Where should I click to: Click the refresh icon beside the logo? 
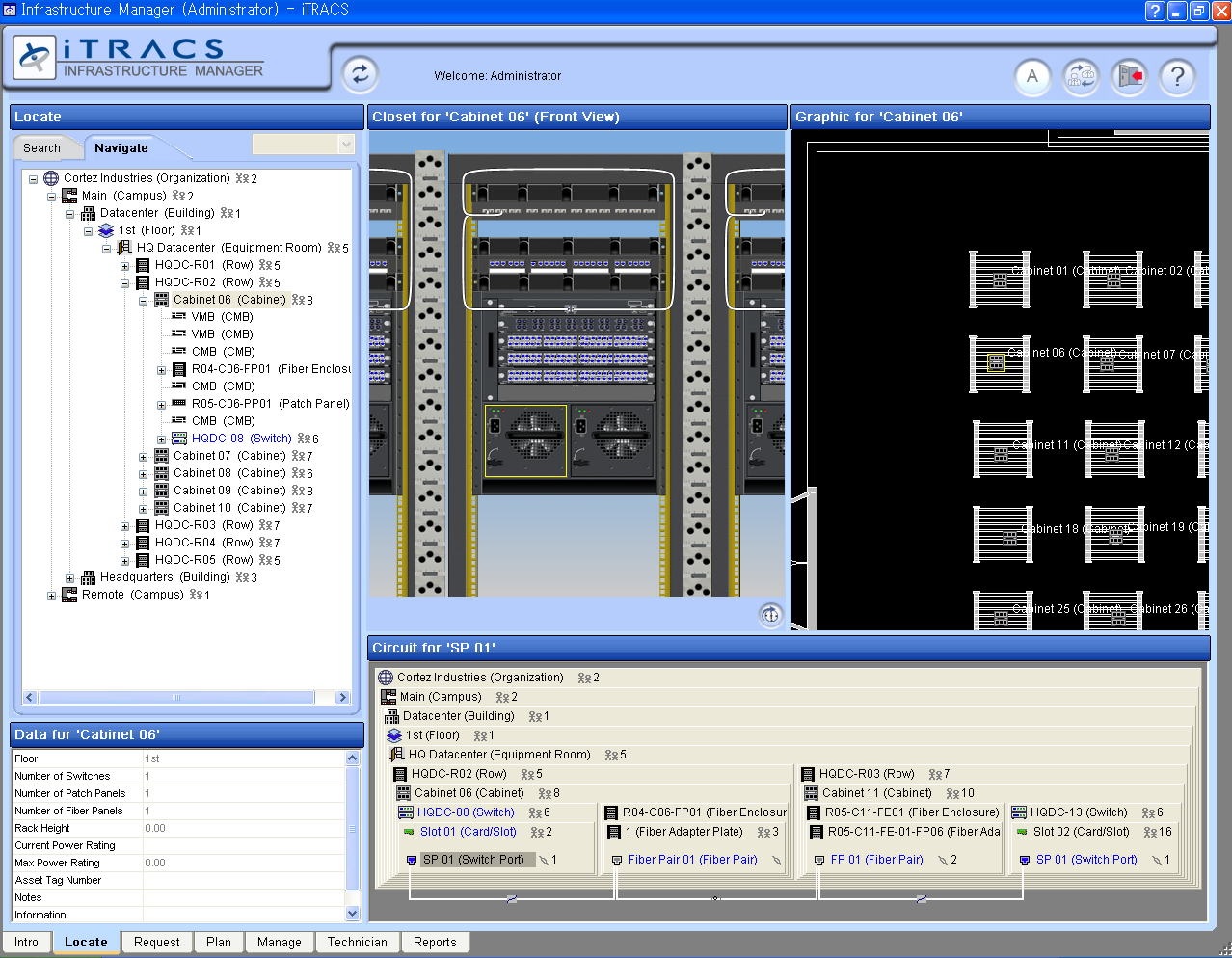coord(360,74)
